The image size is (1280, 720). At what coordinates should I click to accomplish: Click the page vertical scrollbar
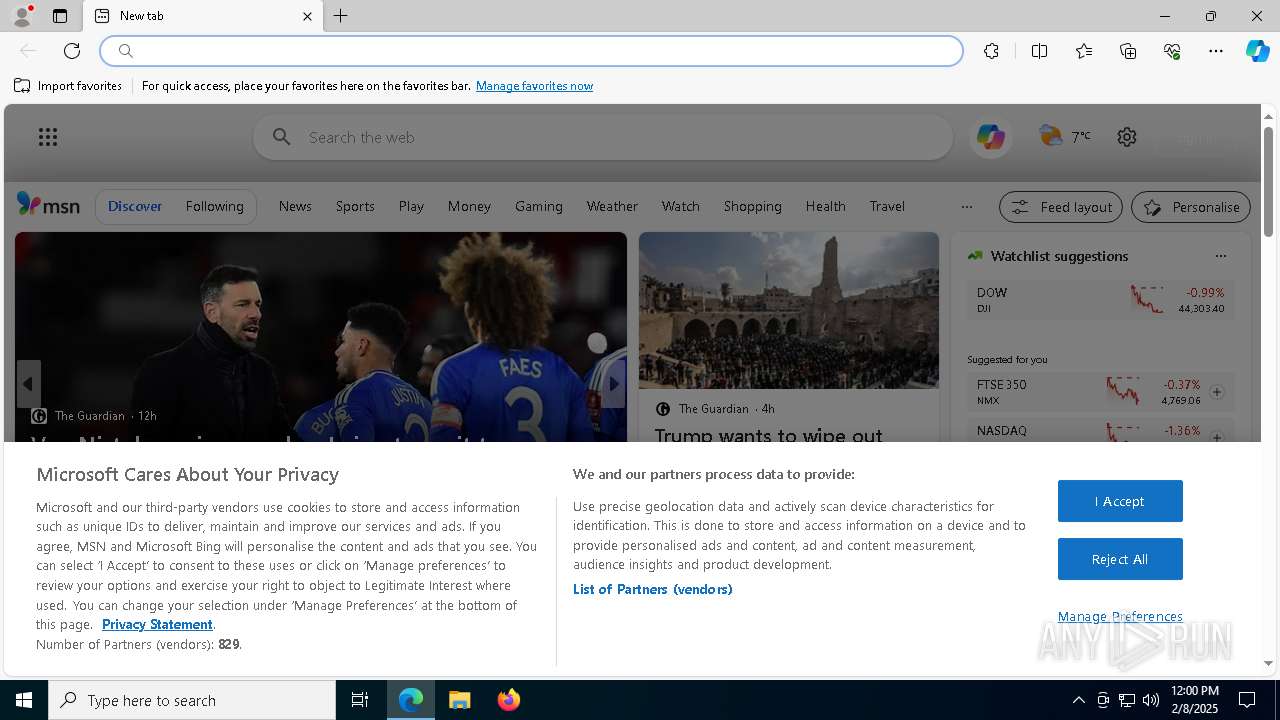1268,183
